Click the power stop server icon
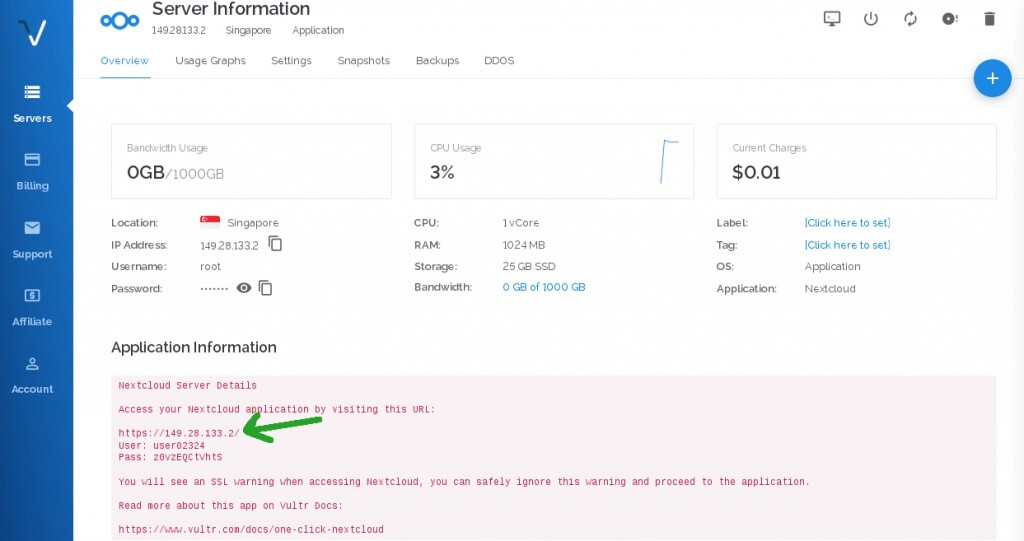 (871, 19)
